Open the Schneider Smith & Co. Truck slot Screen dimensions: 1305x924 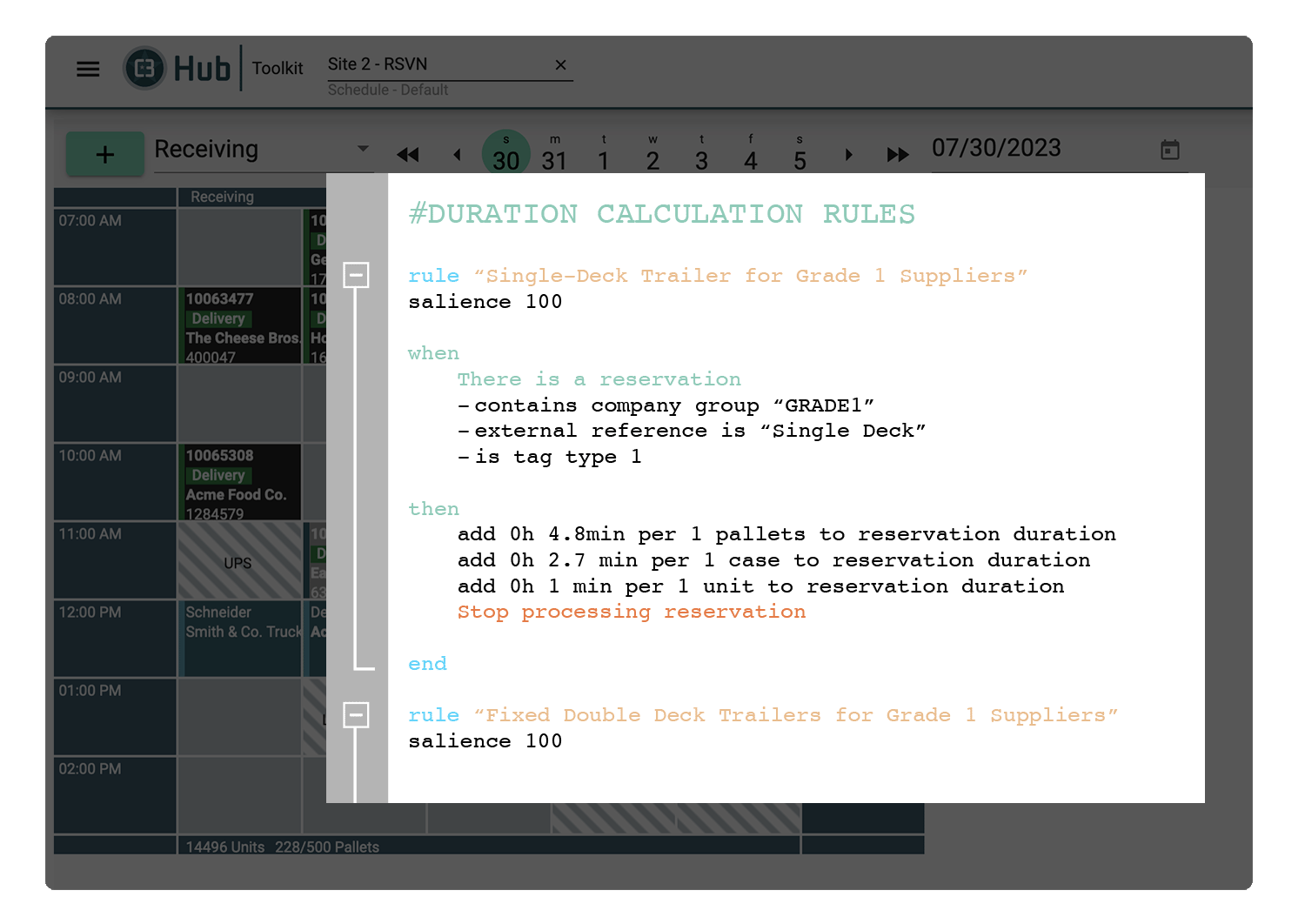tap(242, 639)
